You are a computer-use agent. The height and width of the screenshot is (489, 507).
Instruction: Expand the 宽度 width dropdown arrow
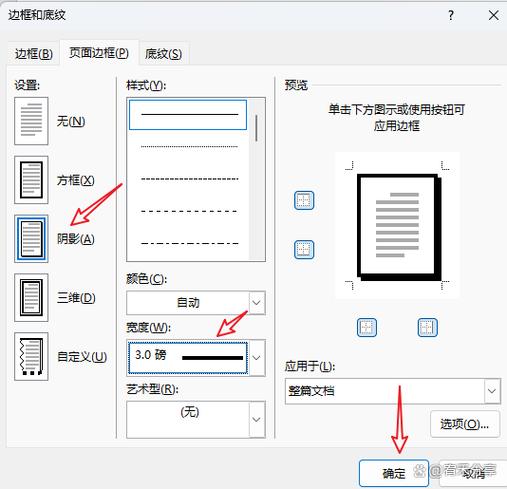click(257, 358)
